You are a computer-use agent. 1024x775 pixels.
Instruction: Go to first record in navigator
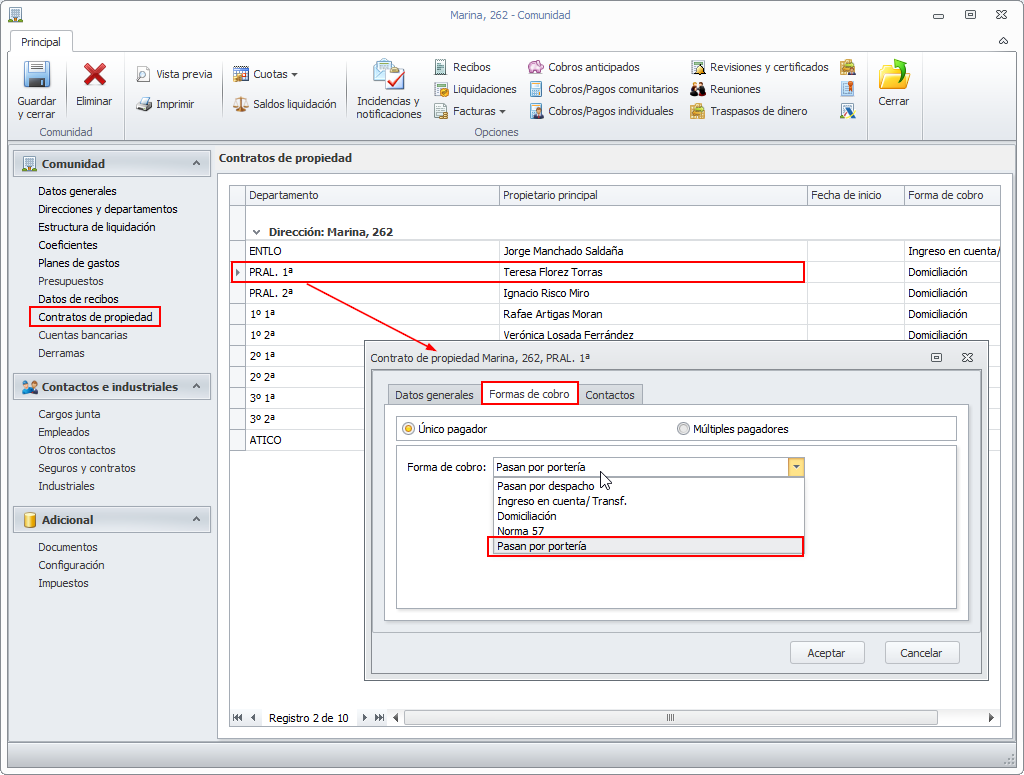(x=237, y=718)
